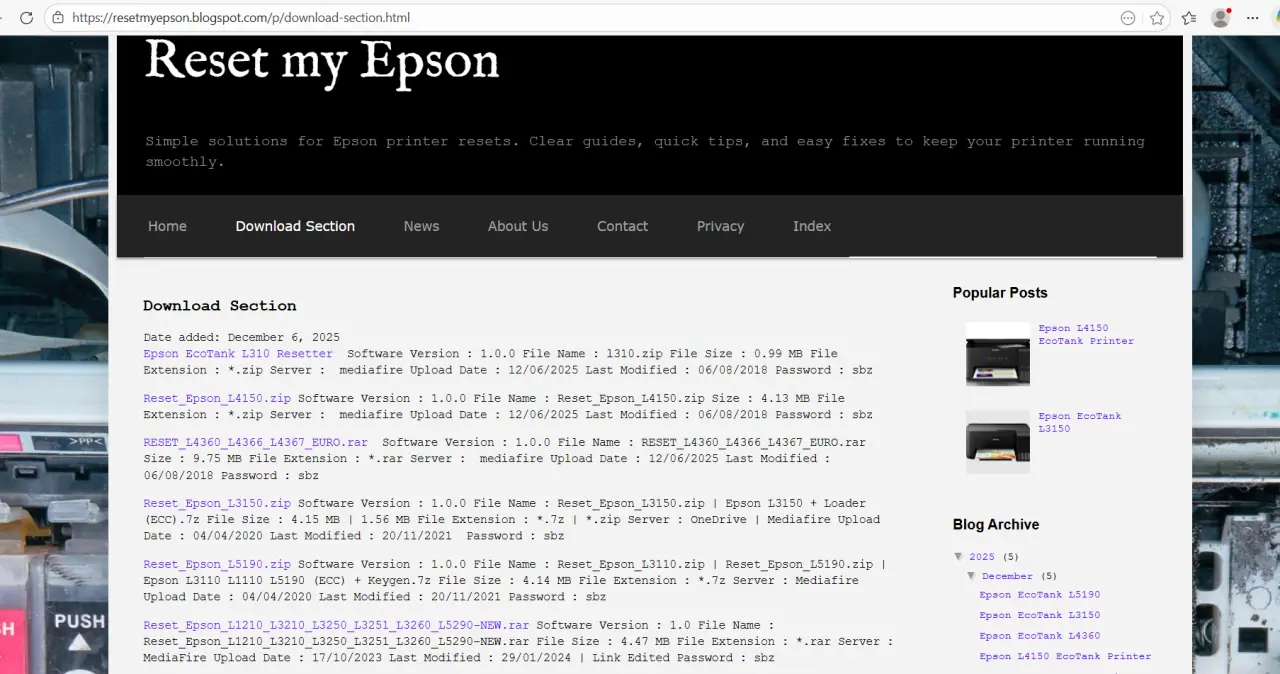Screen dimensions: 1280x674
Task: Reload the page with the refresh icon
Action: coord(27,18)
